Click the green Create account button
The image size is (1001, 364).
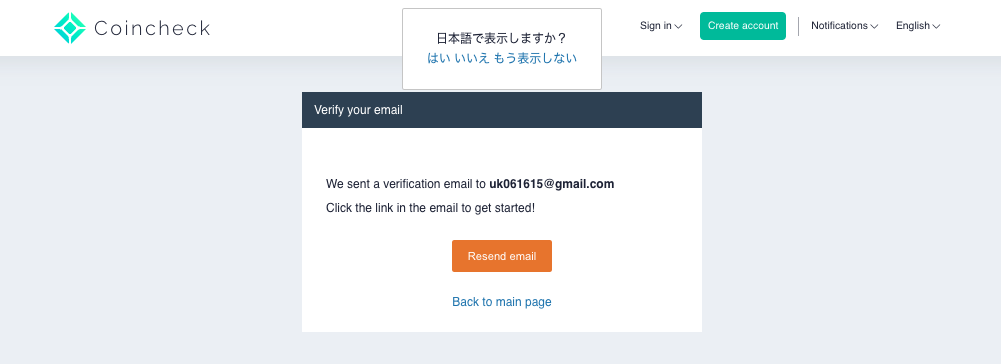click(x=743, y=26)
